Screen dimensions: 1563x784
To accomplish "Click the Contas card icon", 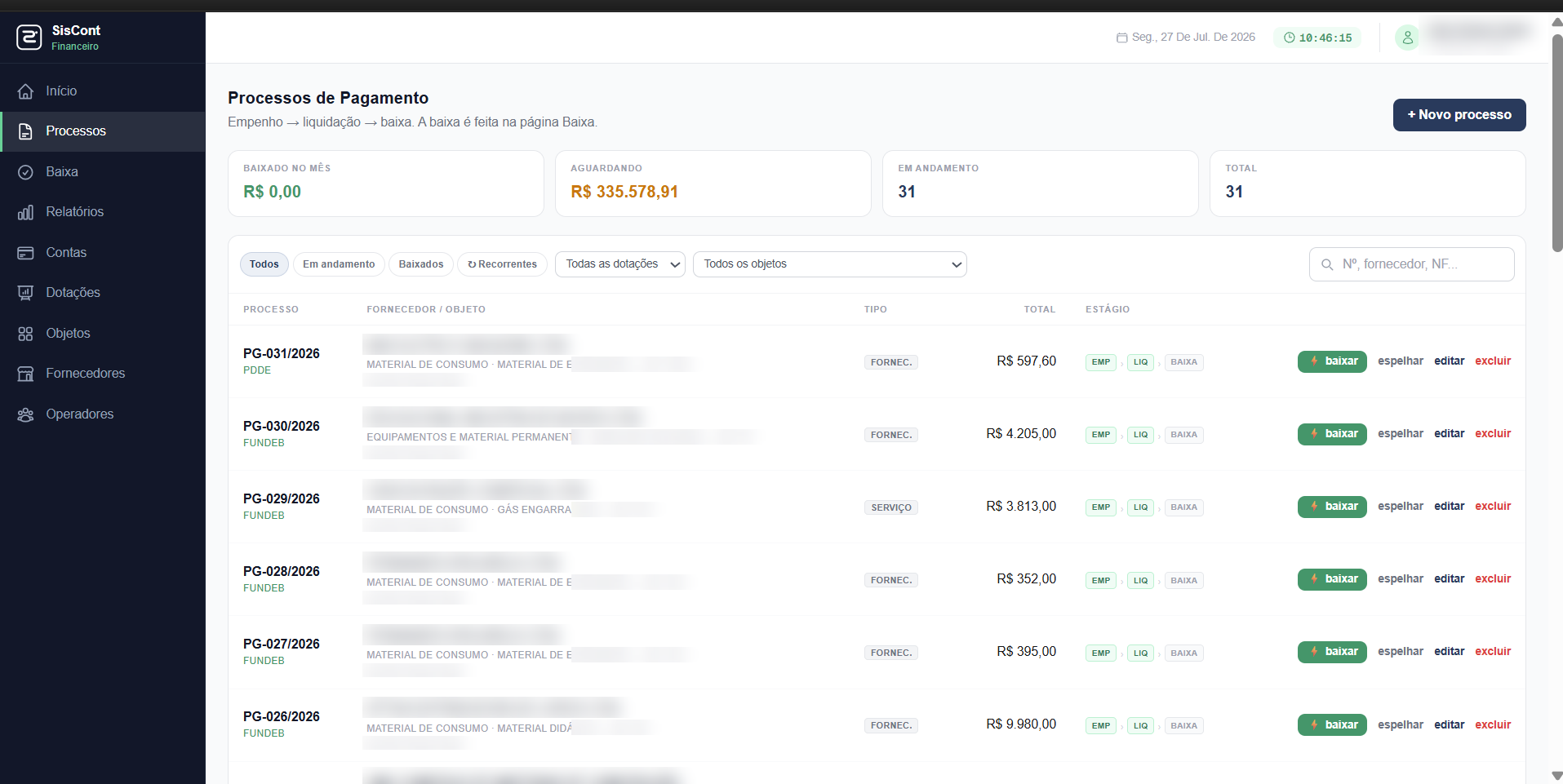I will (25, 253).
